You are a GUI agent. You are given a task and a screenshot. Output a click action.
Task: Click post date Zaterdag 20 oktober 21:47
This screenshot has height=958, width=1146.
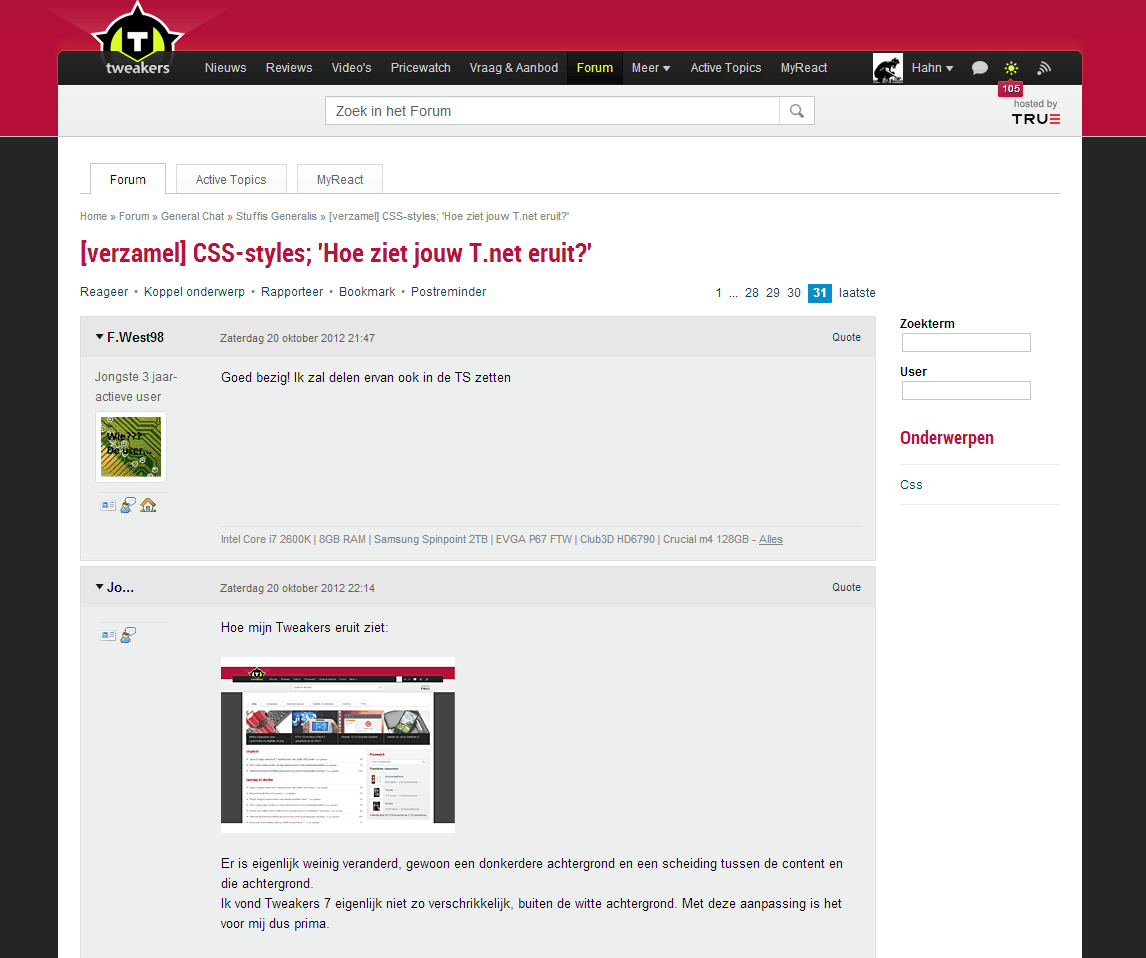coord(297,338)
